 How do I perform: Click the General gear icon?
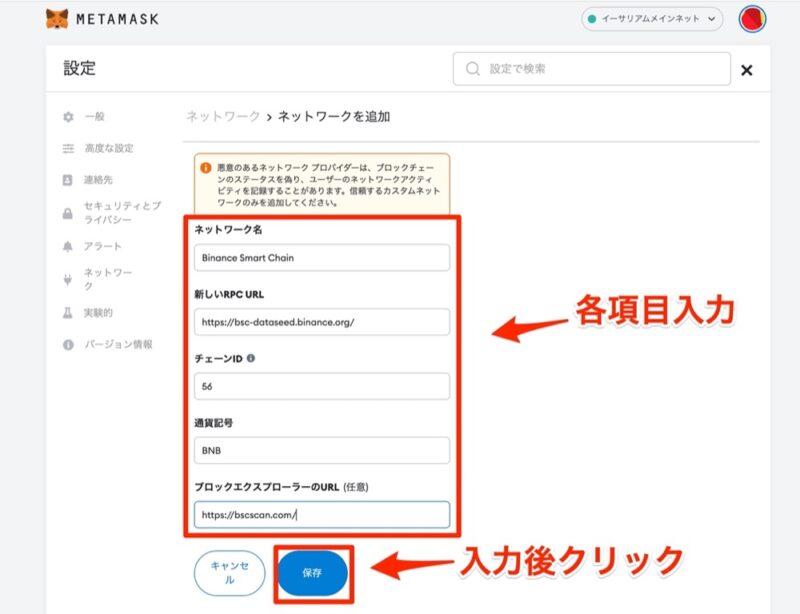tap(68, 117)
